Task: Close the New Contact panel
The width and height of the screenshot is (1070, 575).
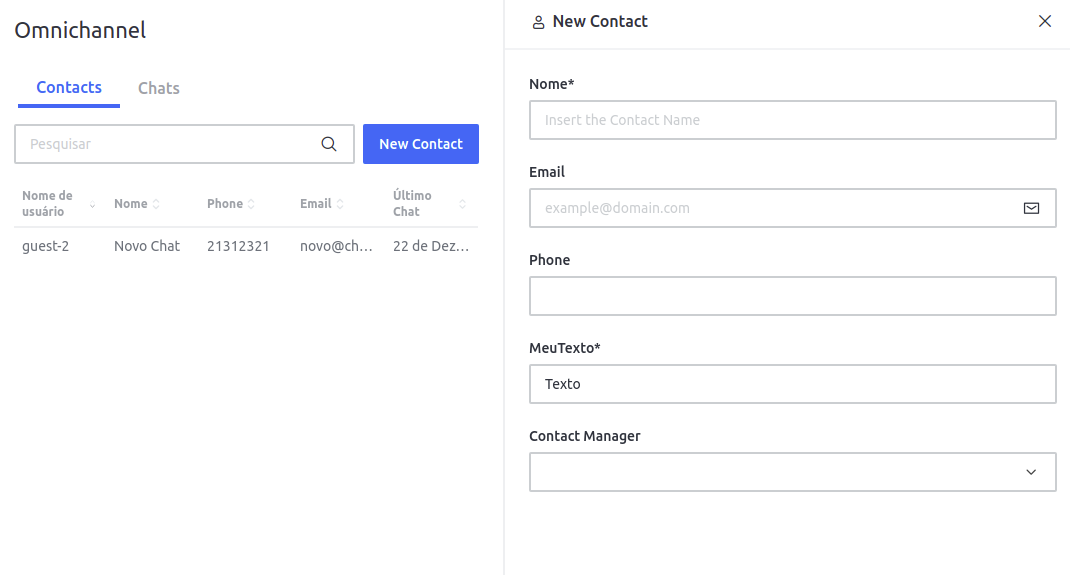Action: 1045,21
